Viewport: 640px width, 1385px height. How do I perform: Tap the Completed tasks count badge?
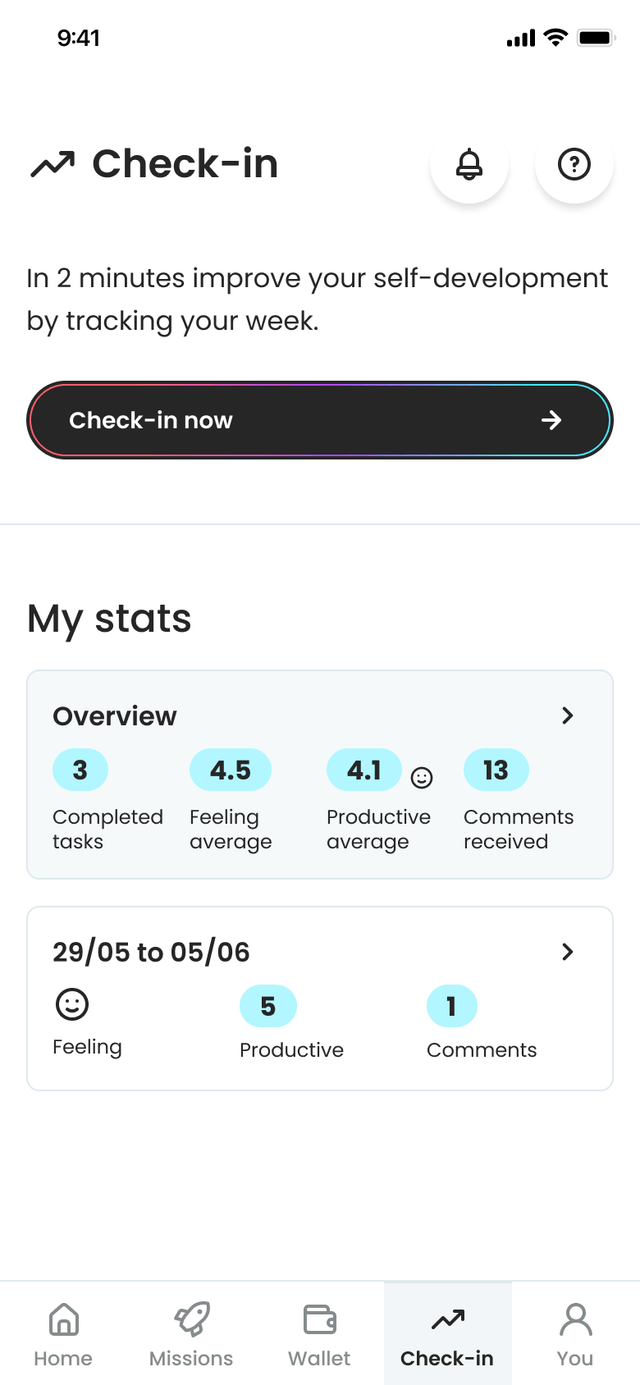[x=80, y=770]
